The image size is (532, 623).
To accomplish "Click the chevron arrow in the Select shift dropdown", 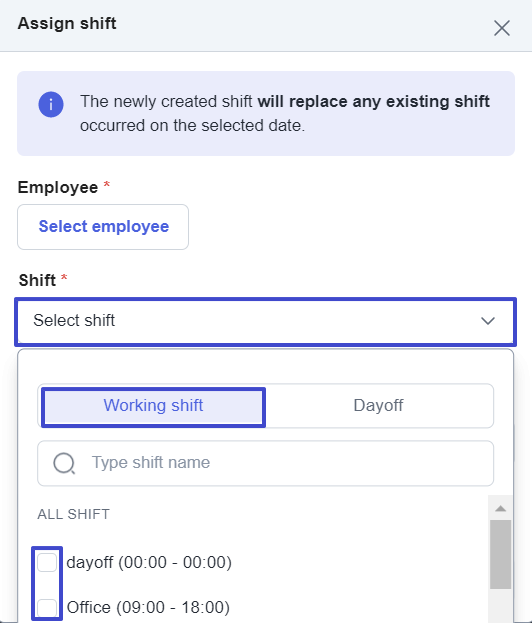I will point(488,321).
